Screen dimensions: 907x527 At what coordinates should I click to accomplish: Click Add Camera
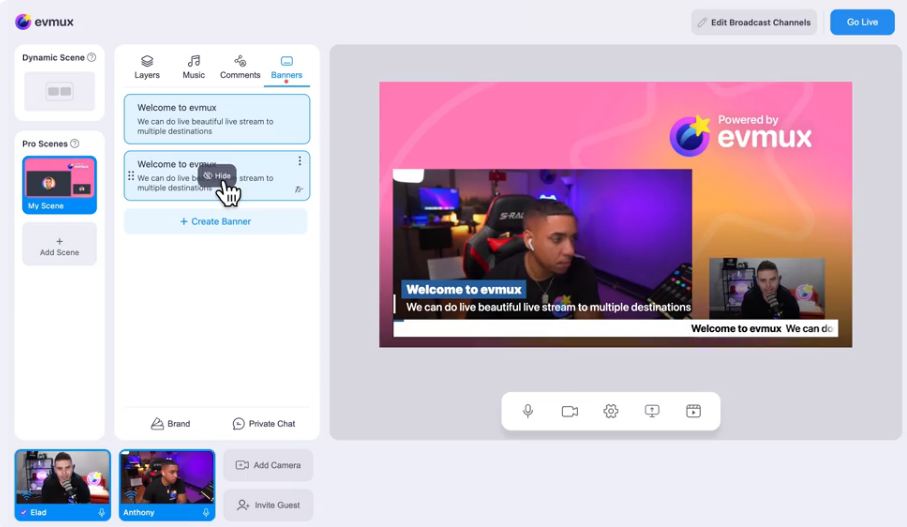(268, 465)
